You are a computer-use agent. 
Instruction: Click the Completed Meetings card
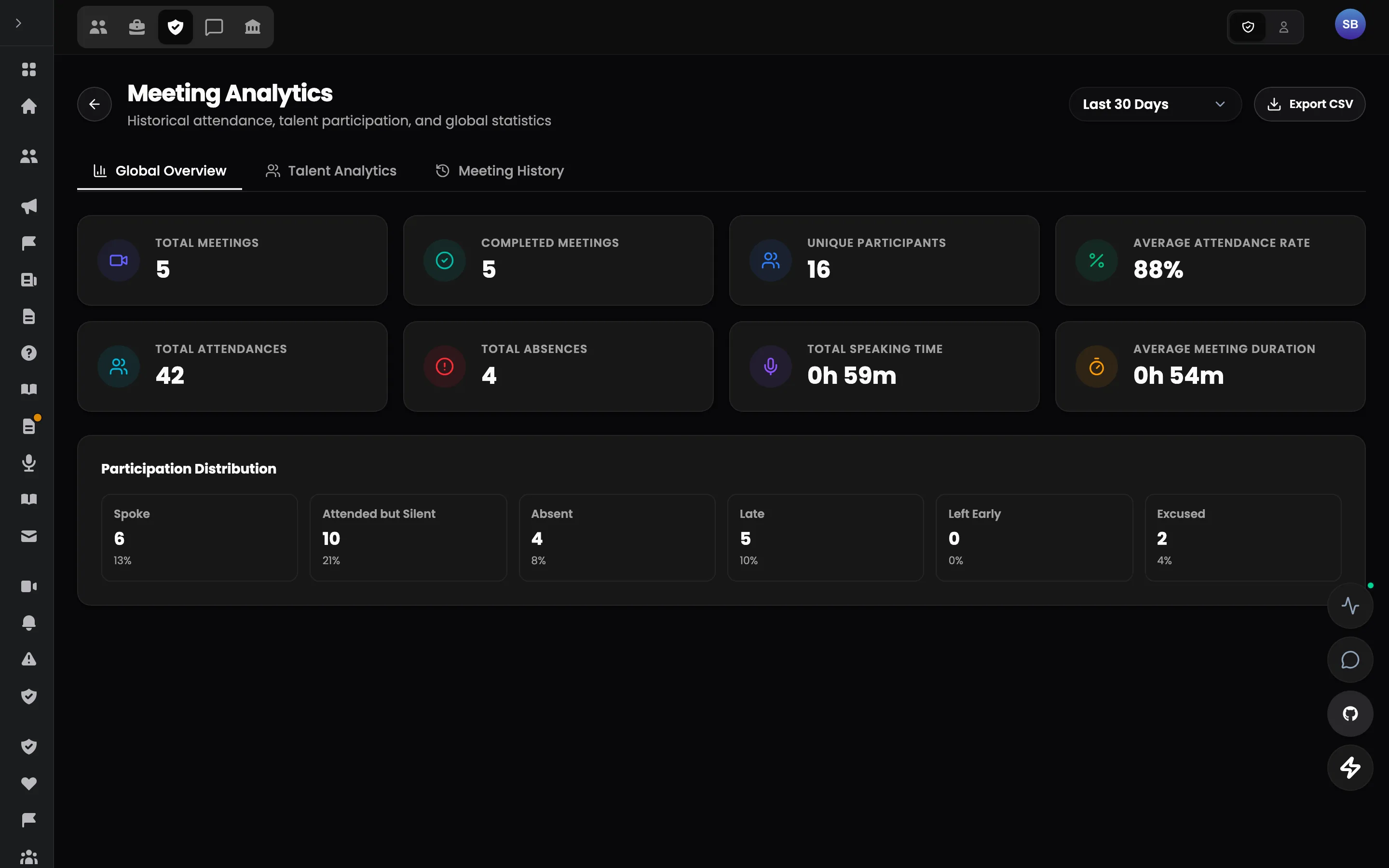tap(558, 260)
